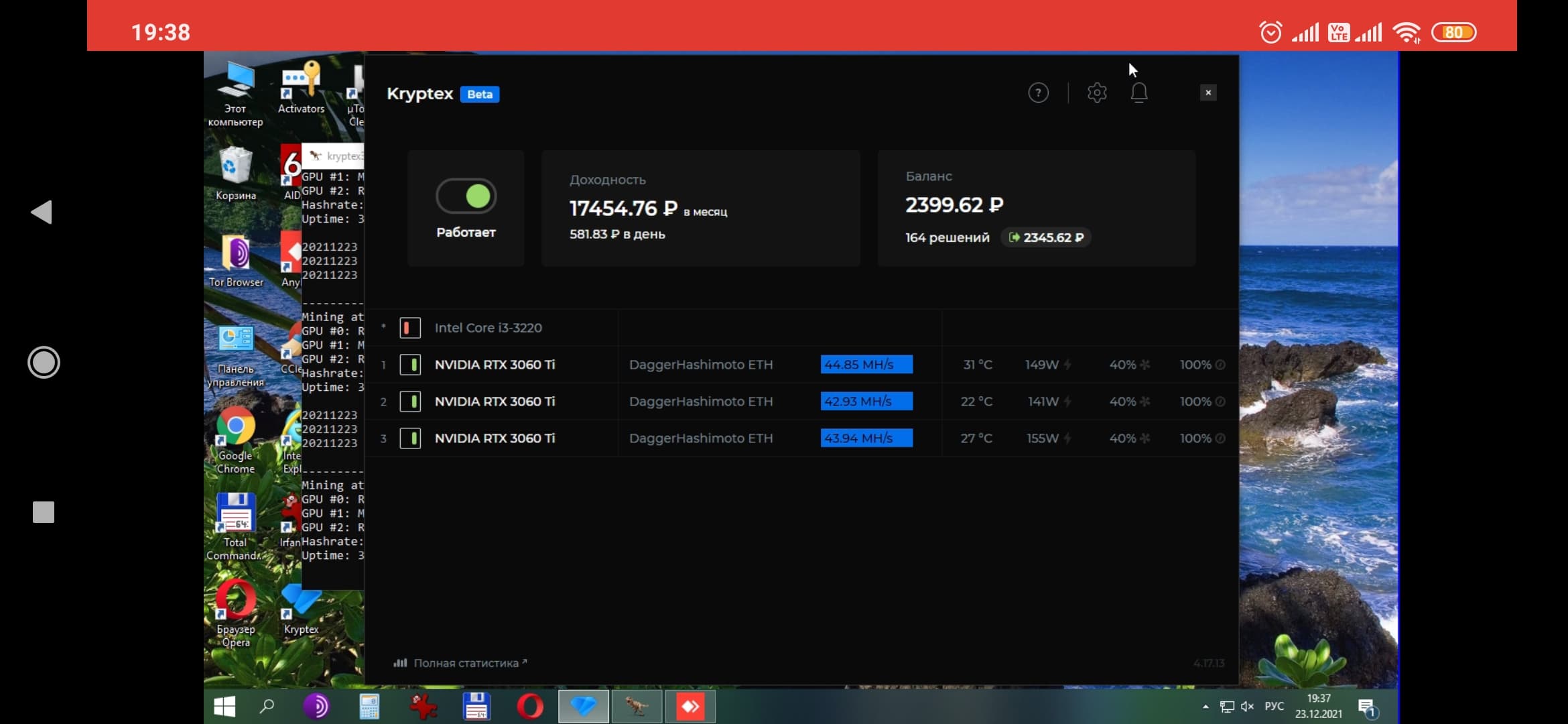Toggle GPU 2 RTX 3060 Ti enable switch
The image size is (1568, 724).
(x=410, y=402)
